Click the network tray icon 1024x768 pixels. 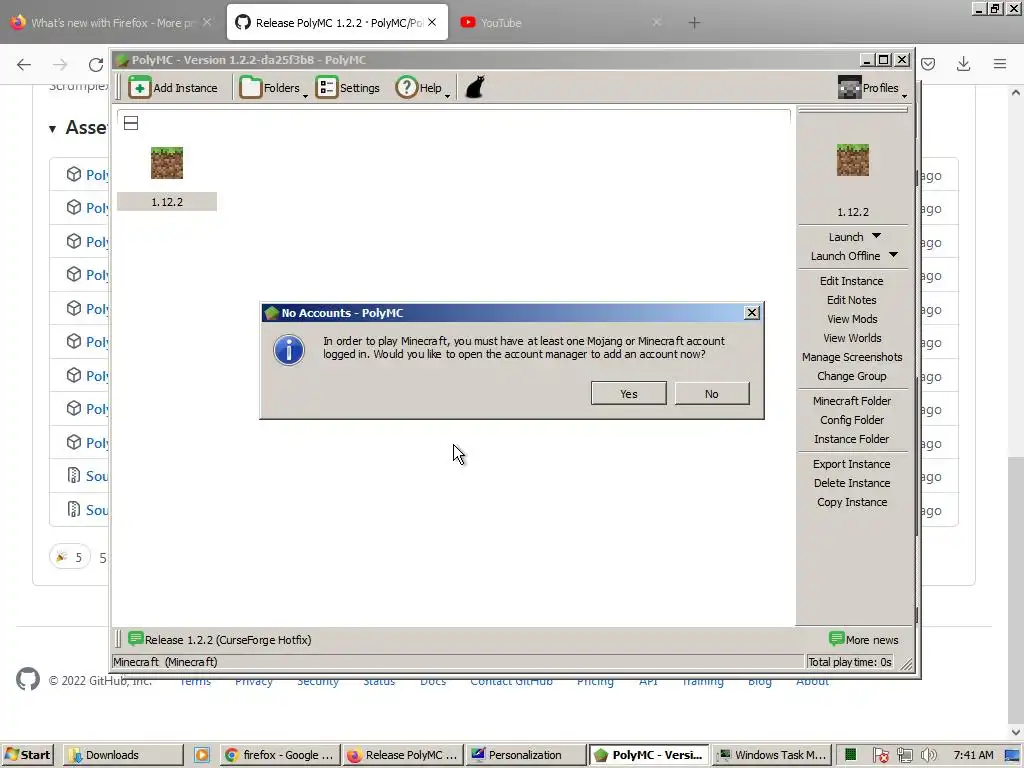click(x=904, y=755)
